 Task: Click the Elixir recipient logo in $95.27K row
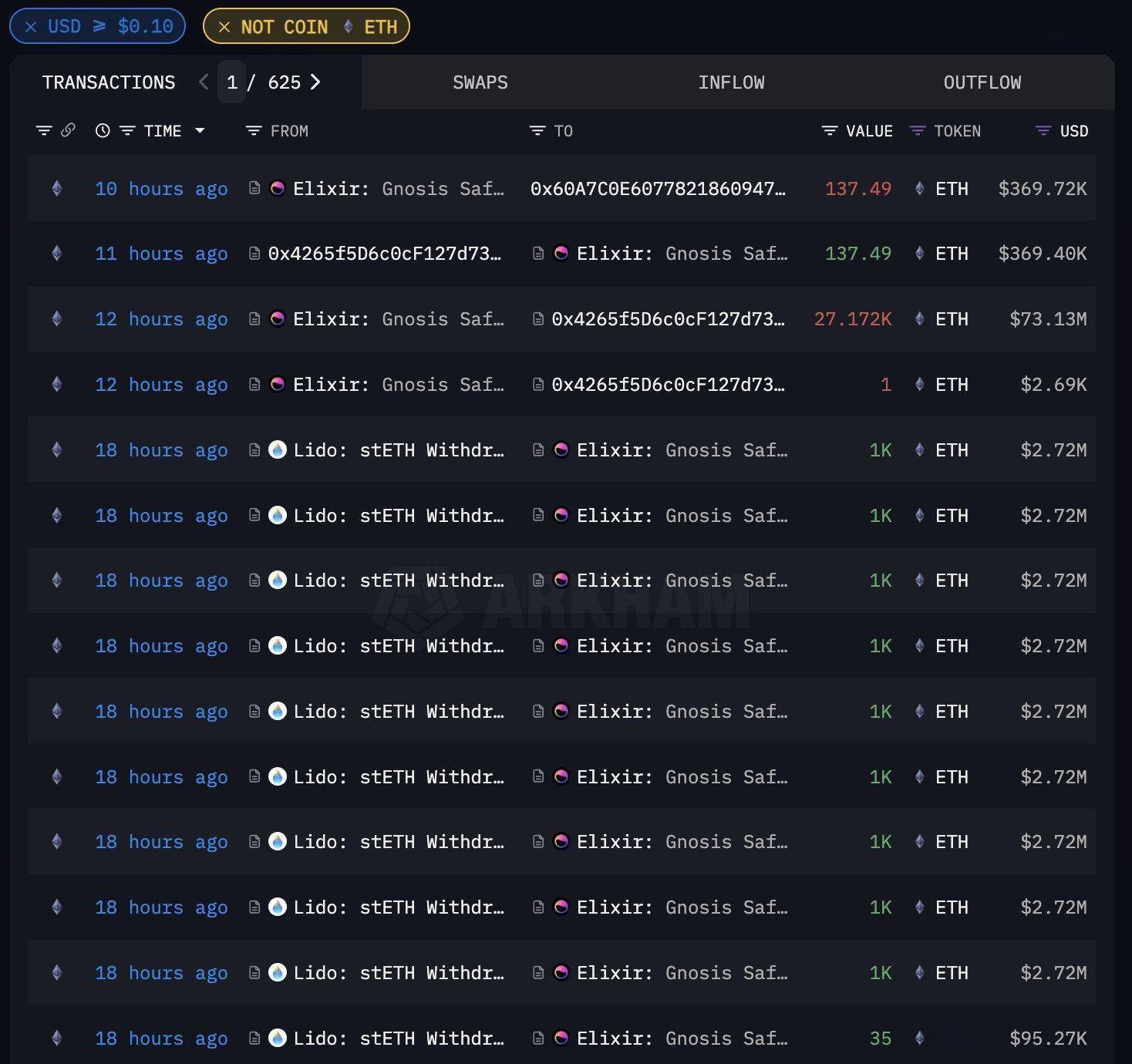tap(561, 1038)
